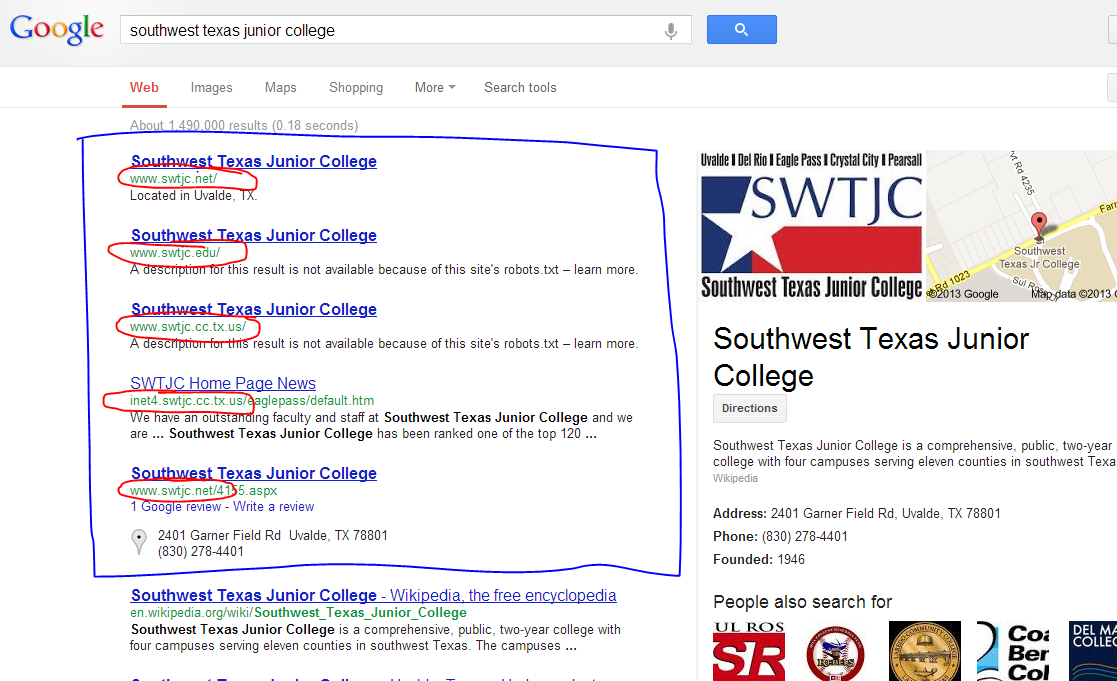
Task: Click the Coastal Bend College thumbnail
Action: pos(1013,651)
